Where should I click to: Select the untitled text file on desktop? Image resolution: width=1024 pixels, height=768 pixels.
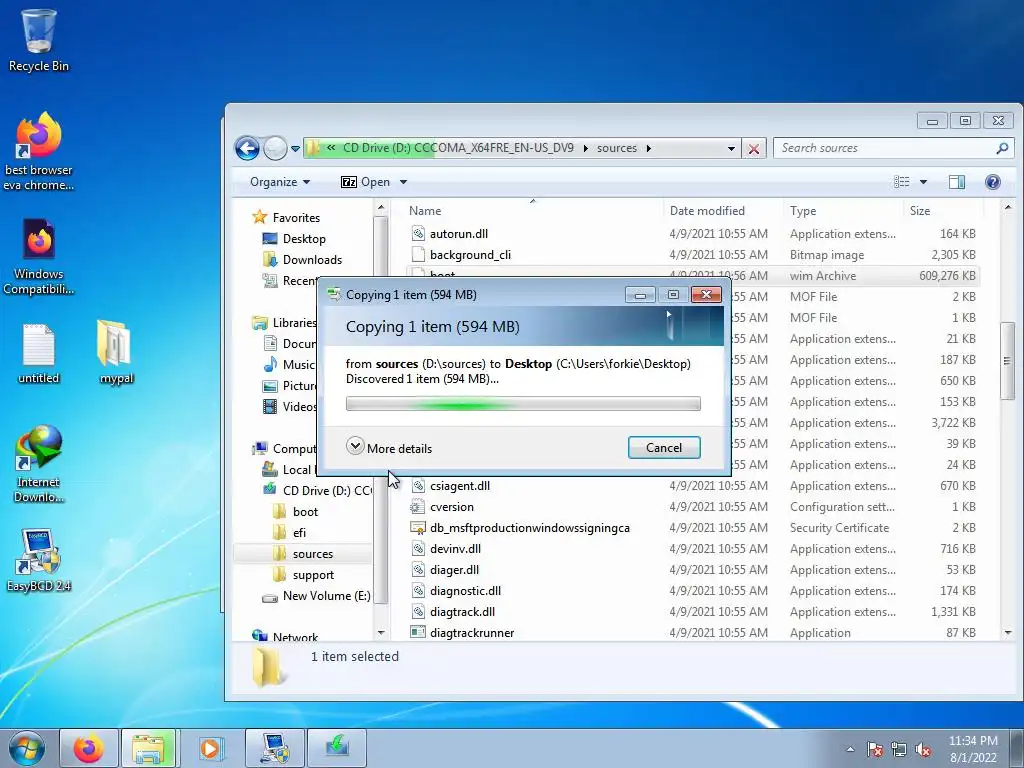point(39,353)
